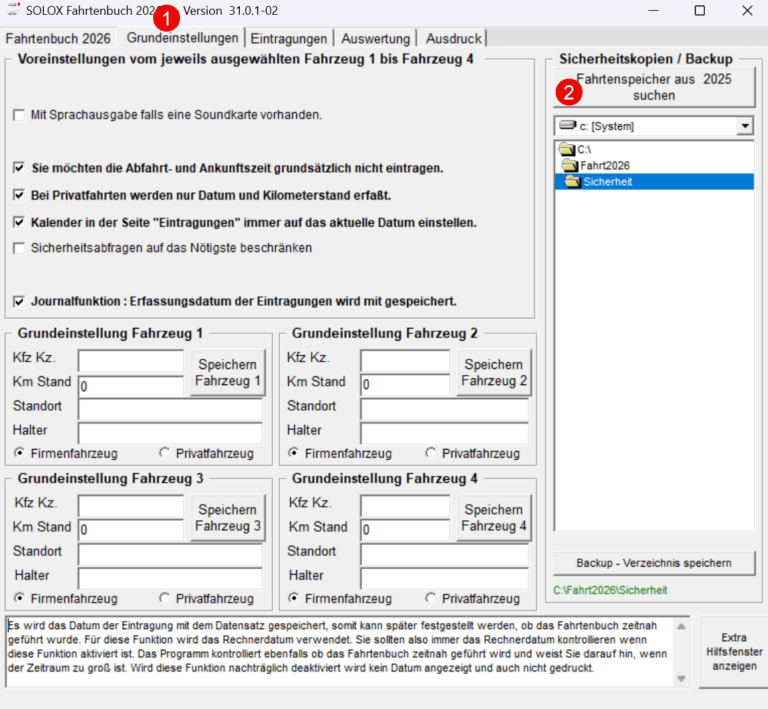Go to the Ausdruck tab

coord(453,38)
